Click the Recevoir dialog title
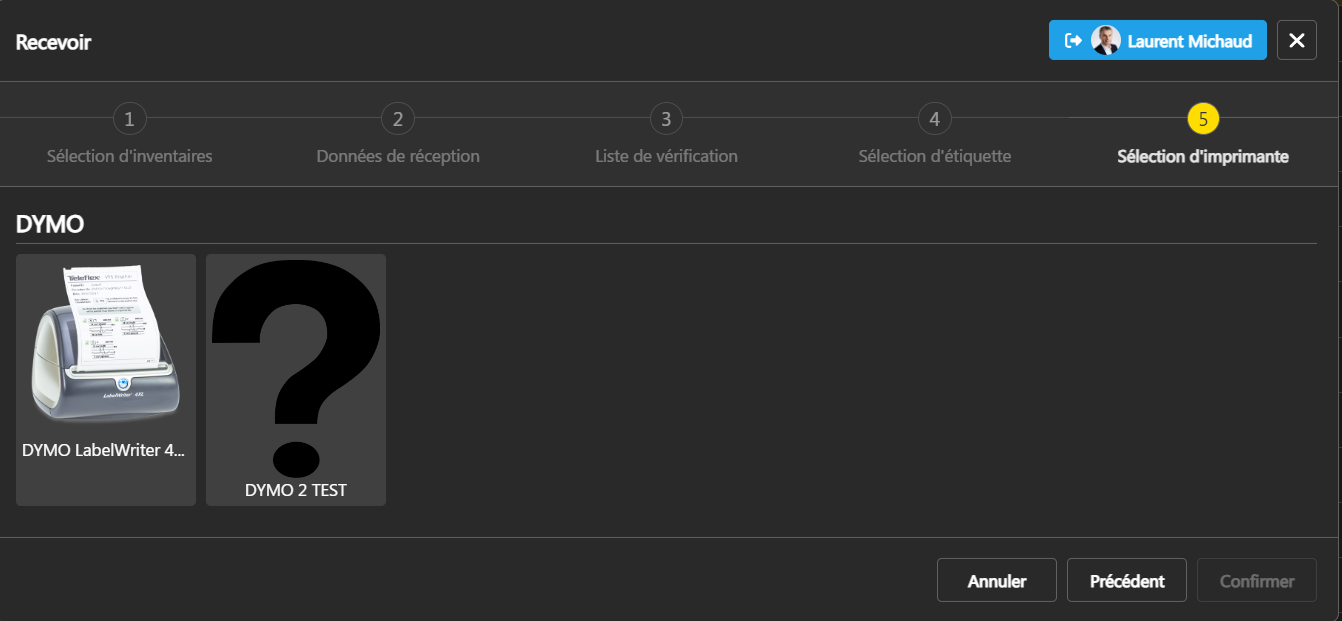This screenshot has height=621, width=1342. click(54, 42)
